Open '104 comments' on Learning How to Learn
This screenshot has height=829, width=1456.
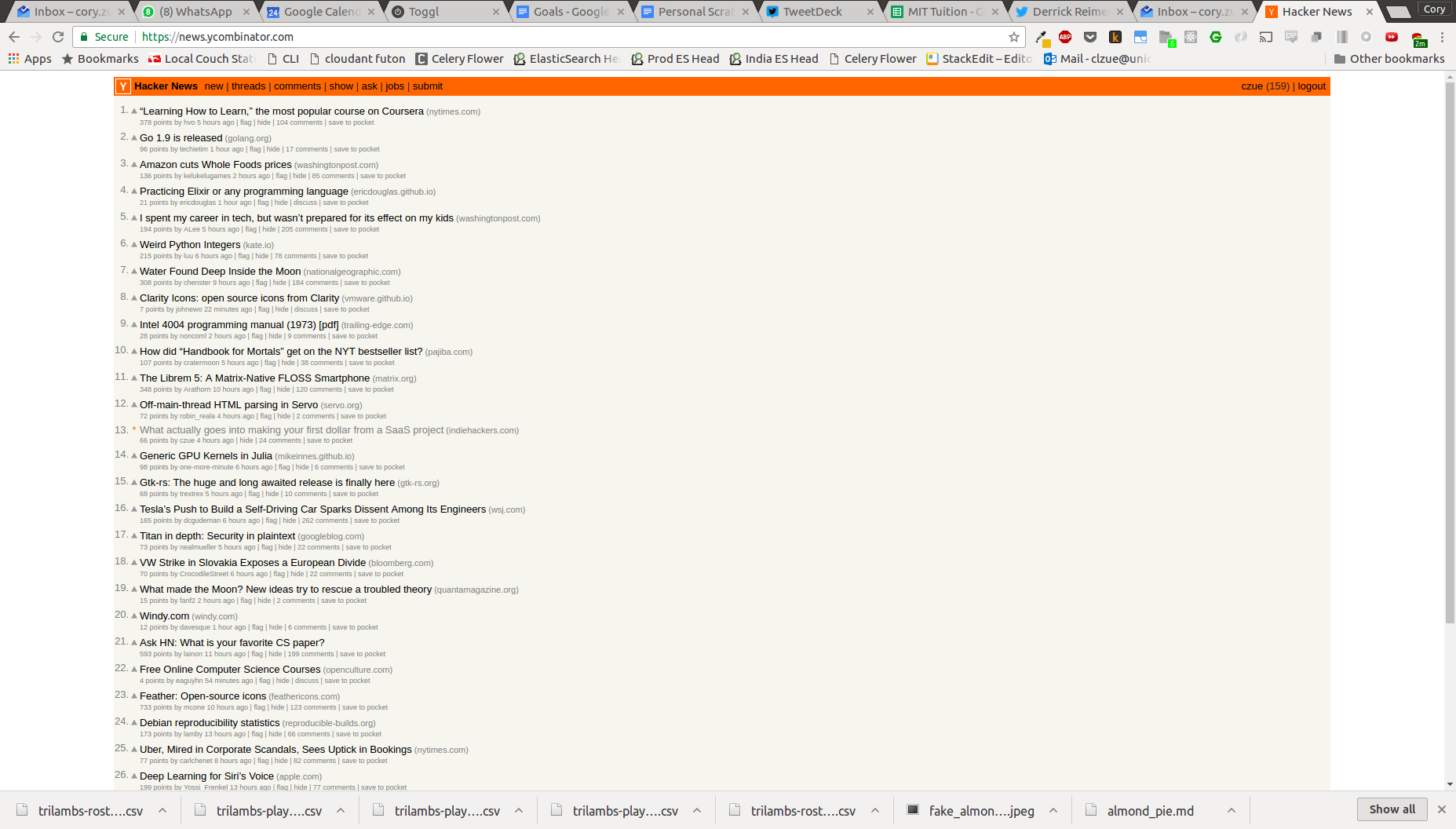coord(299,122)
